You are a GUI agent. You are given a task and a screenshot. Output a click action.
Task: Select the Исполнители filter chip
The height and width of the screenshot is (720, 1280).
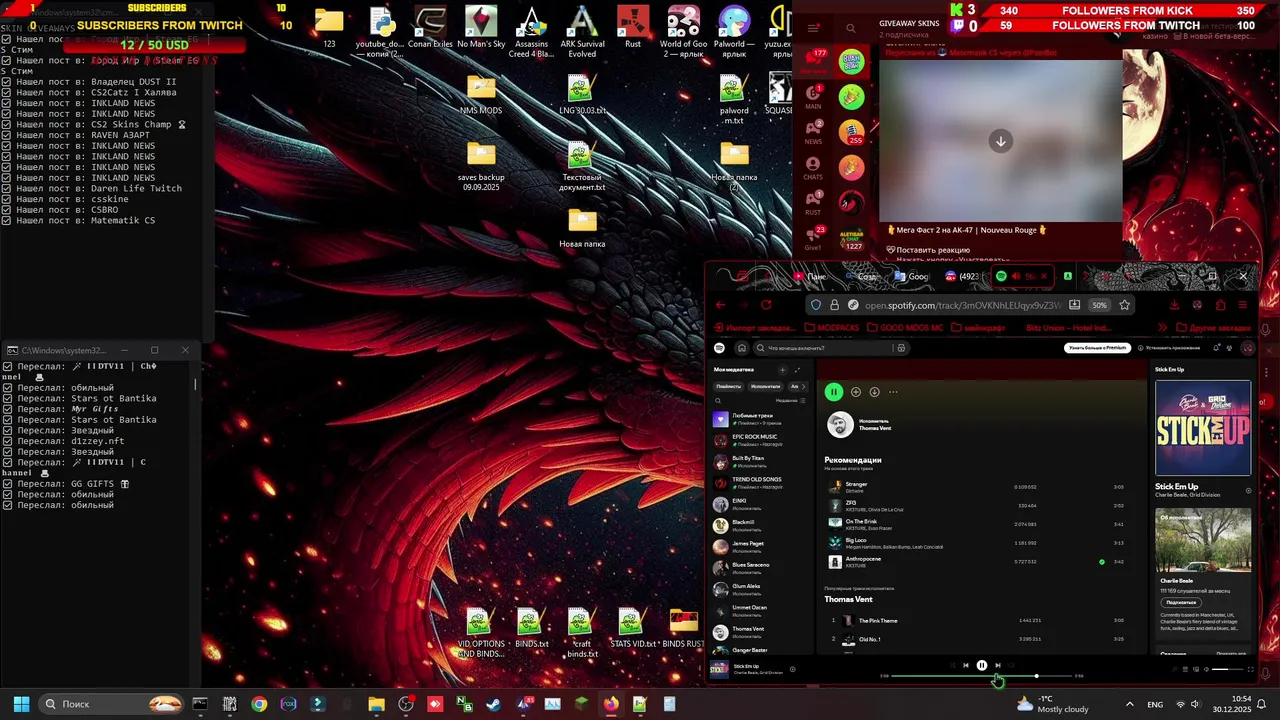(765, 386)
